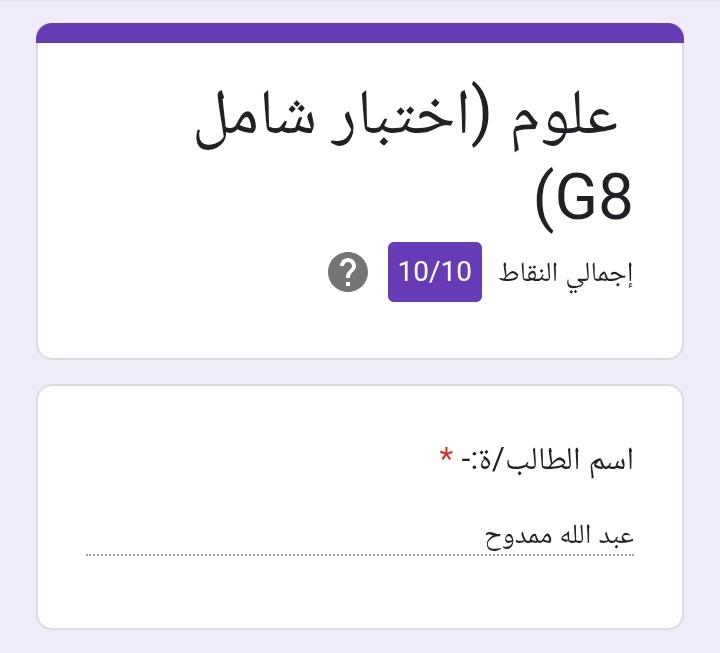
Task: Click the red required asterisk
Action: click(x=446, y=458)
